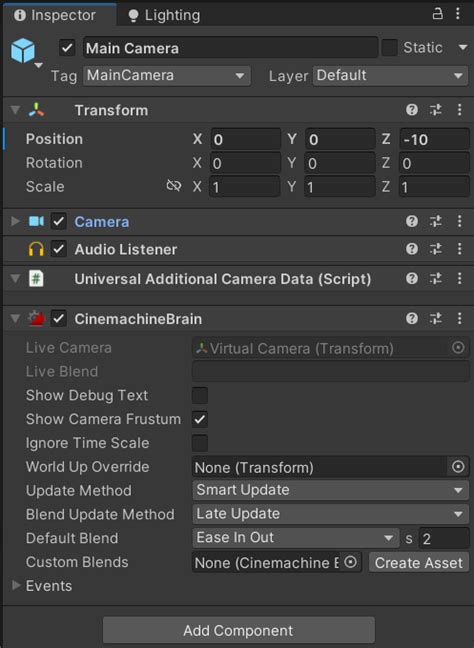Click the Default Blend seconds field
Viewport: 474px width, 648px height.
point(444,538)
